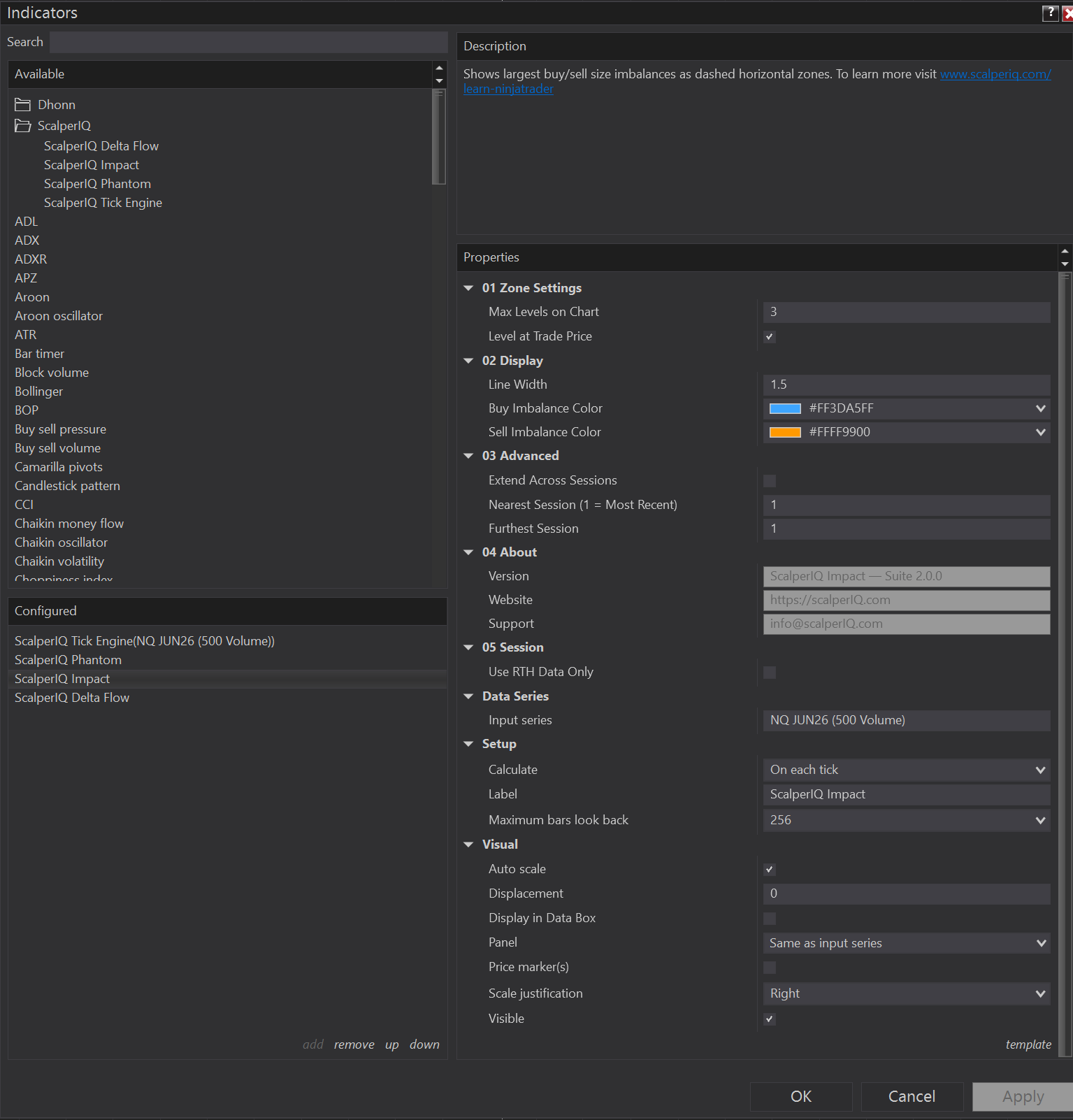Collapse the 04 About section

tap(468, 552)
